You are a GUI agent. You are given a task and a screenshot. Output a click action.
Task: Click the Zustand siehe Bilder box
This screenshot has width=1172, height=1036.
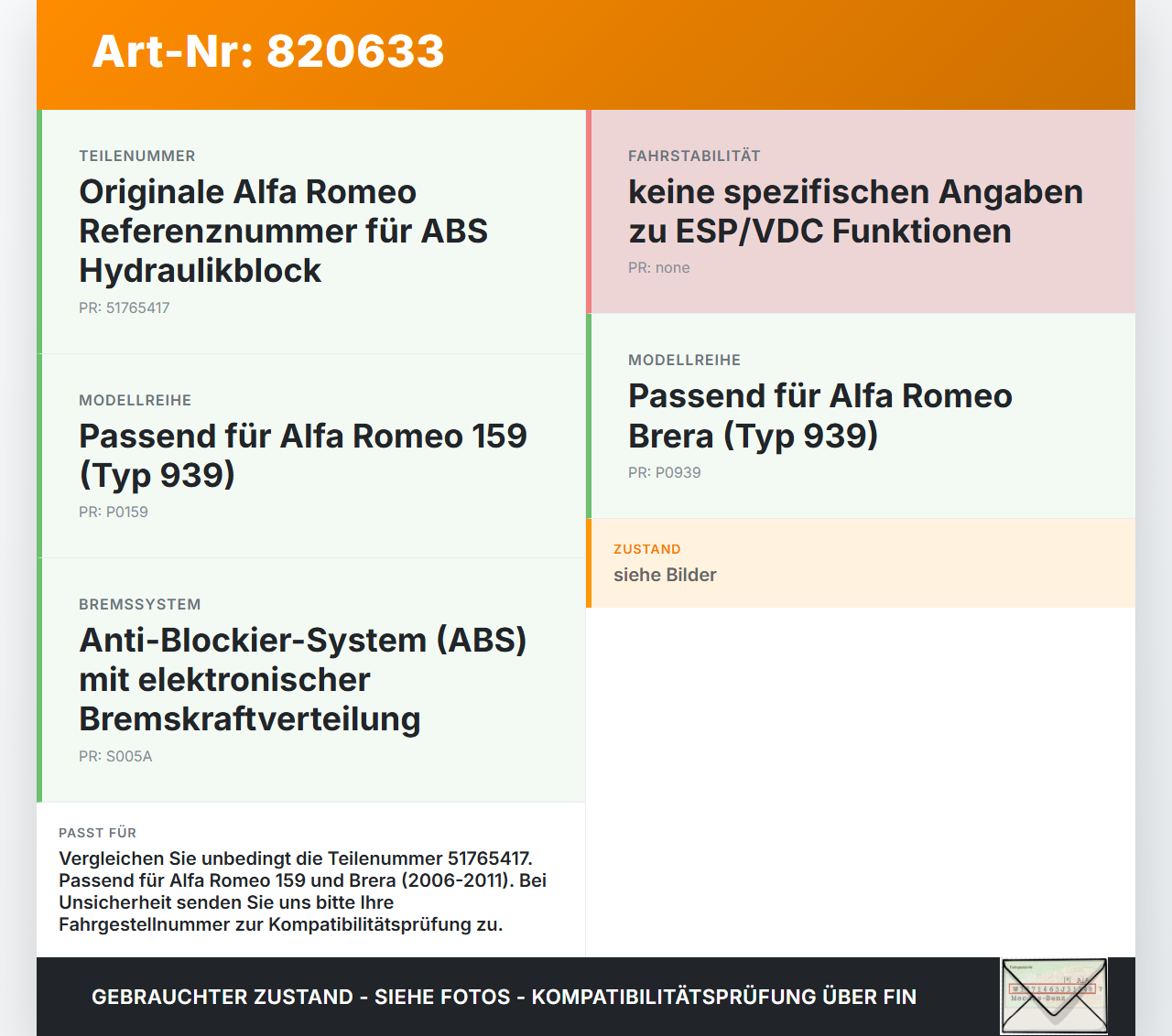pos(861,563)
